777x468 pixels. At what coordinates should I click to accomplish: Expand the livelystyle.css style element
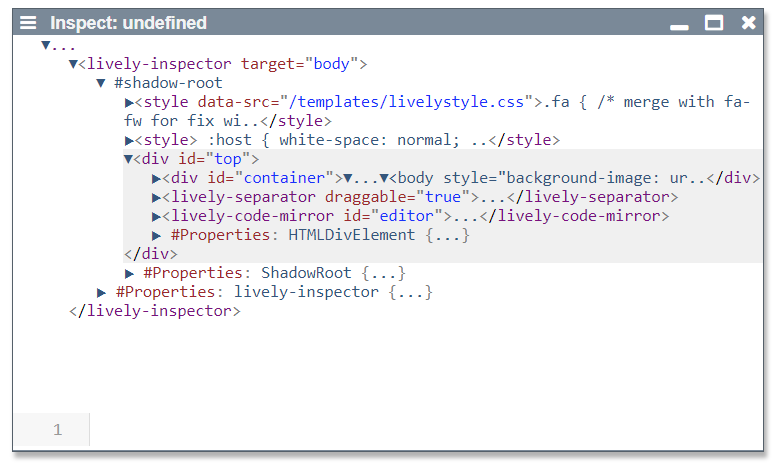tap(129, 102)
